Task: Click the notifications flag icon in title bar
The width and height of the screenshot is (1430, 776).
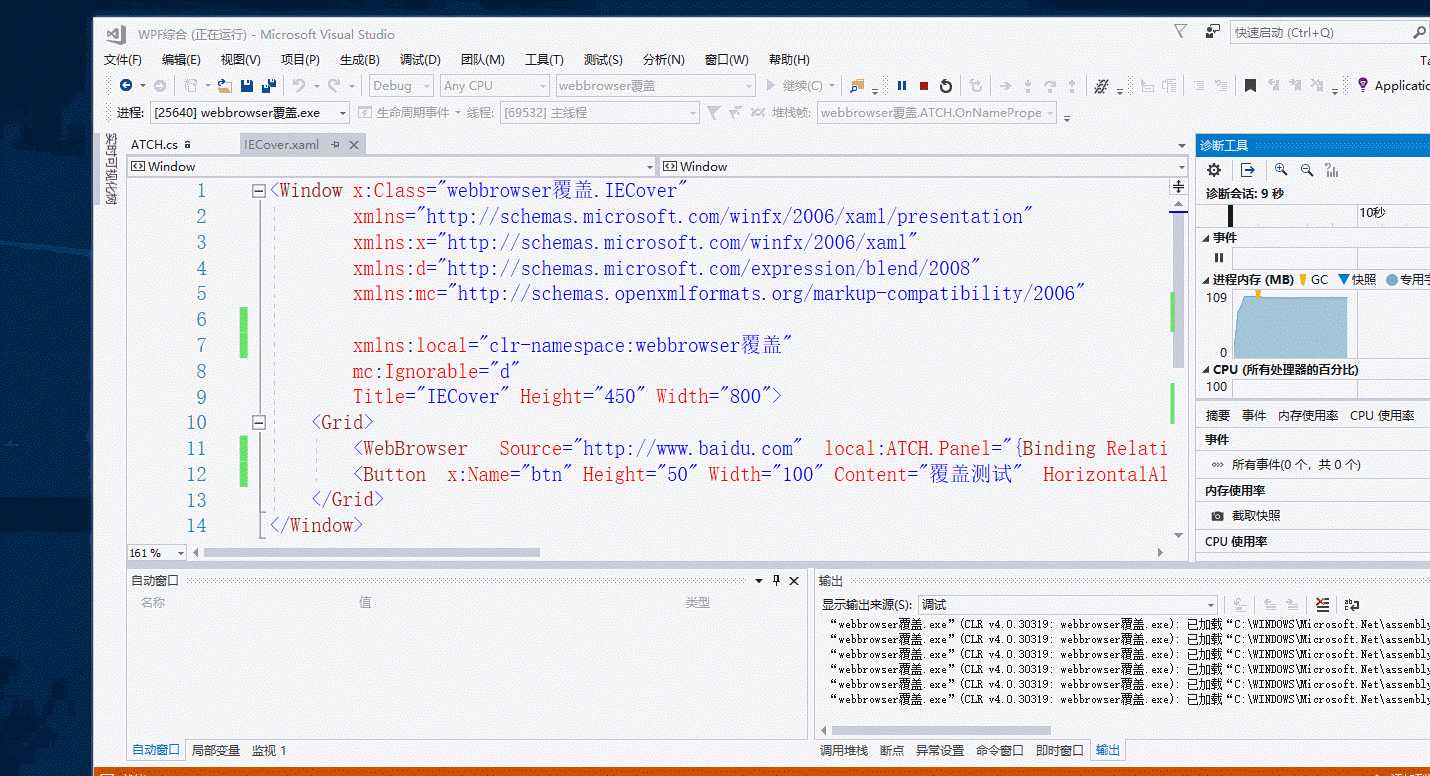Action: coord(1181,32)
